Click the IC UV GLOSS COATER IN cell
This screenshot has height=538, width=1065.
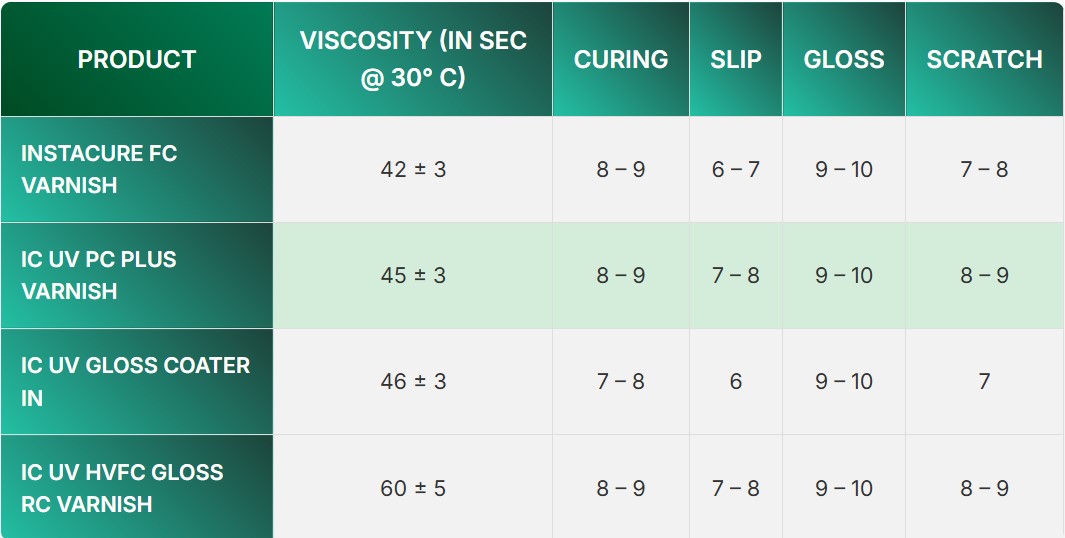136,381
